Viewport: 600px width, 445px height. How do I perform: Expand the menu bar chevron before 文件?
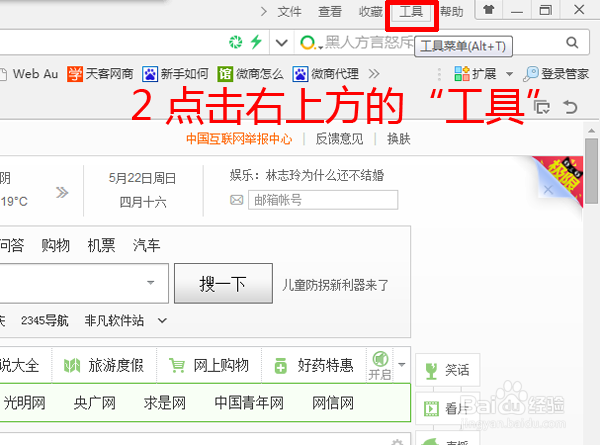click(263, 12)
